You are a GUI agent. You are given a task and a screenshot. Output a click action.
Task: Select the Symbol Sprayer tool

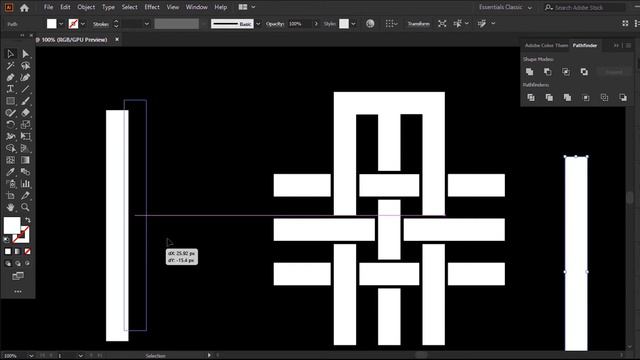(x=11, y=184)
